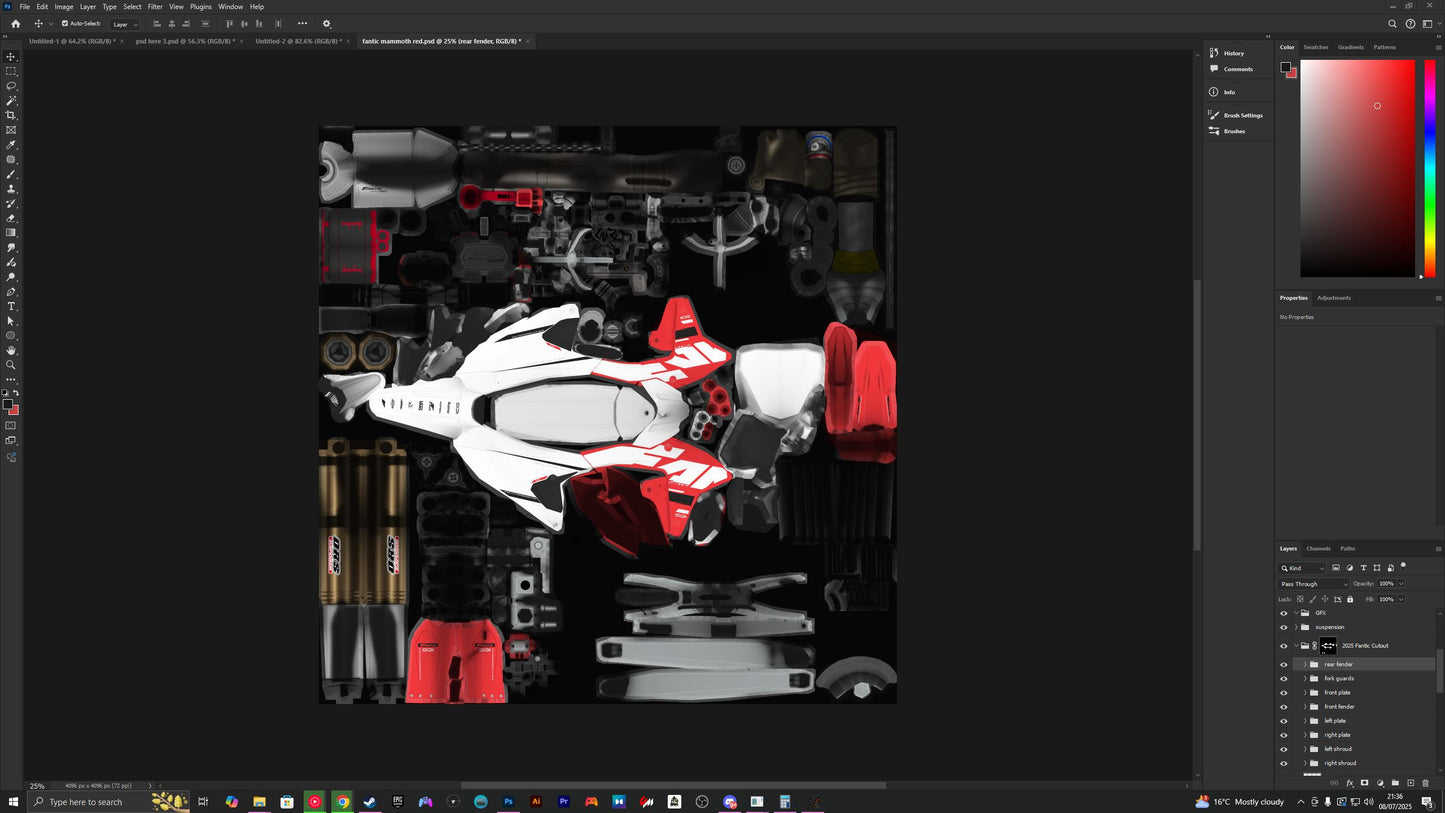This screenshot has width=1445, height=813.
Task: Select the Brush tool in the toolbar
Action: click(x=12, y=174)
